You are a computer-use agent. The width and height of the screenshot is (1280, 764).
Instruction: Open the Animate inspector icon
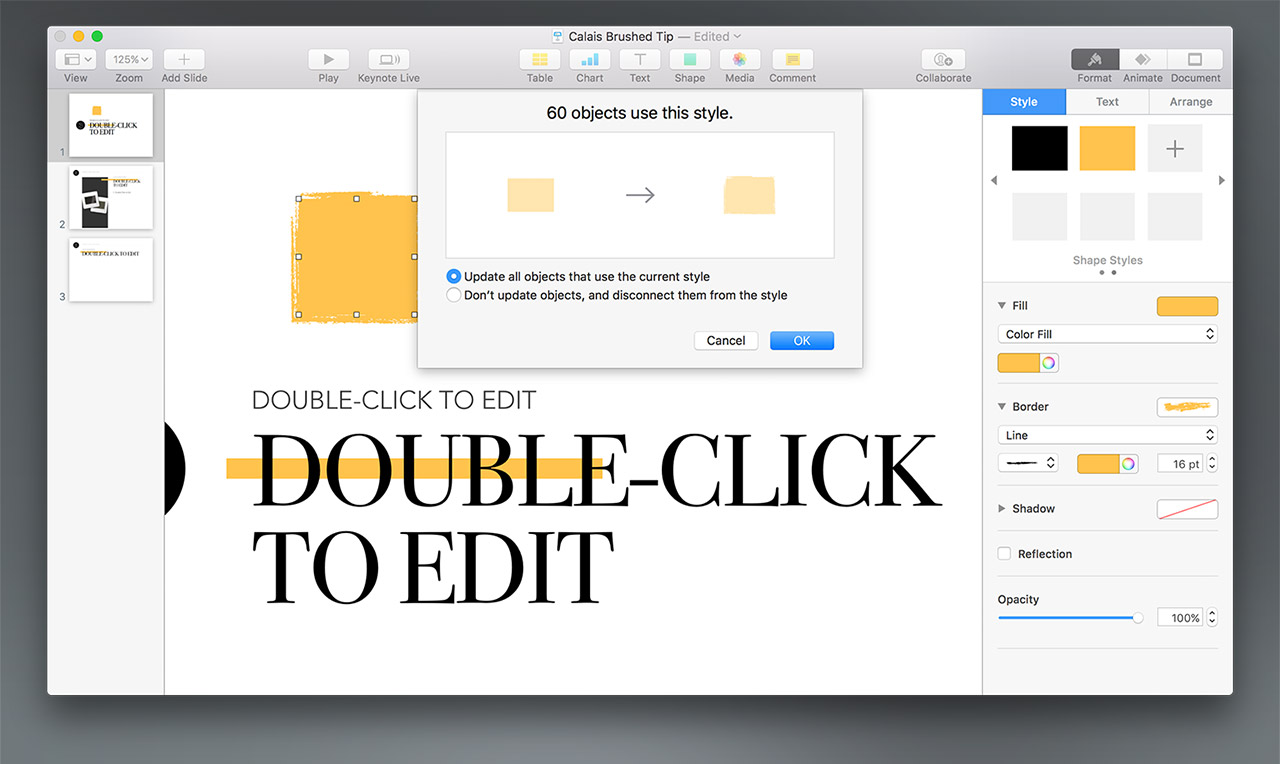(x=1143, y=60)
